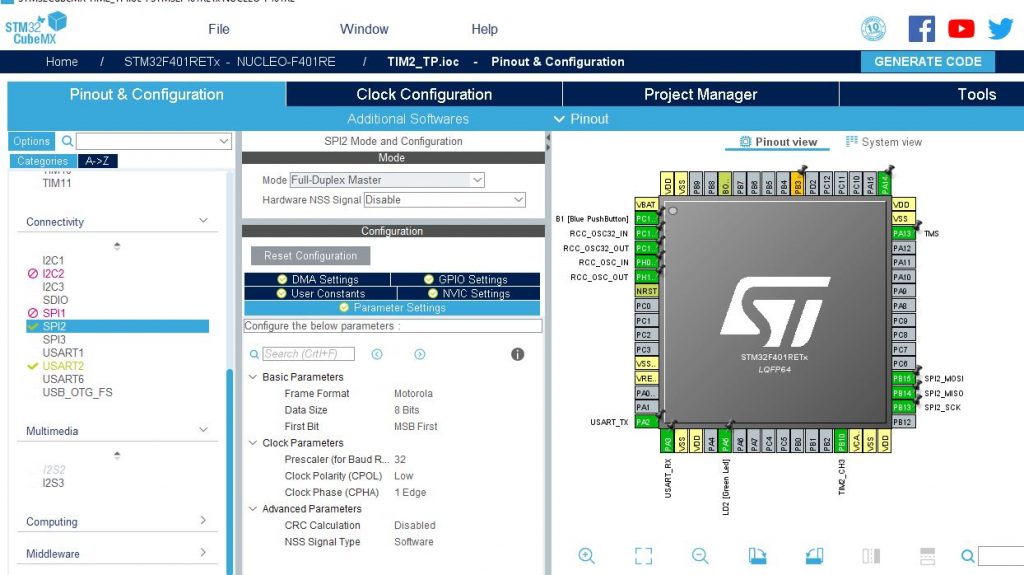Open the Twitter link icon
This screenshot has height=575, width=1024.
point(1000,29)
